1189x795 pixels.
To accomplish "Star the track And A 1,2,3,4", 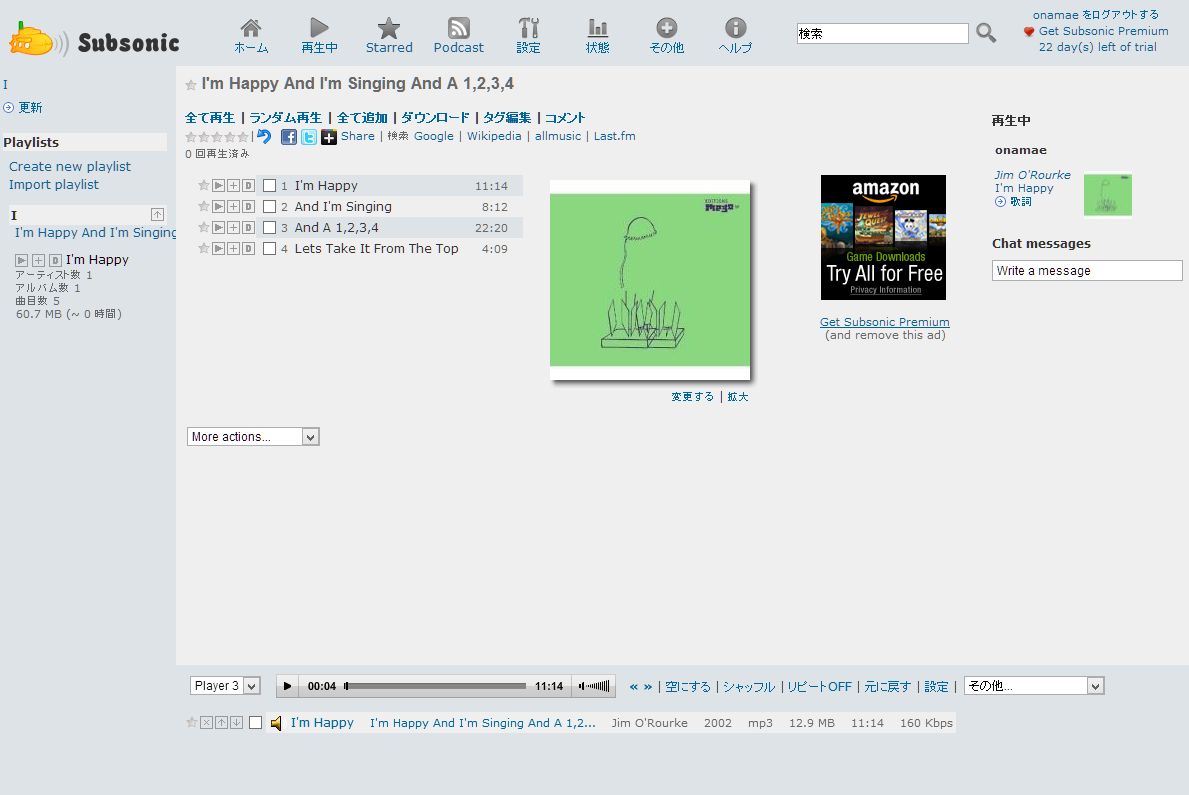I will click(203, 228).
